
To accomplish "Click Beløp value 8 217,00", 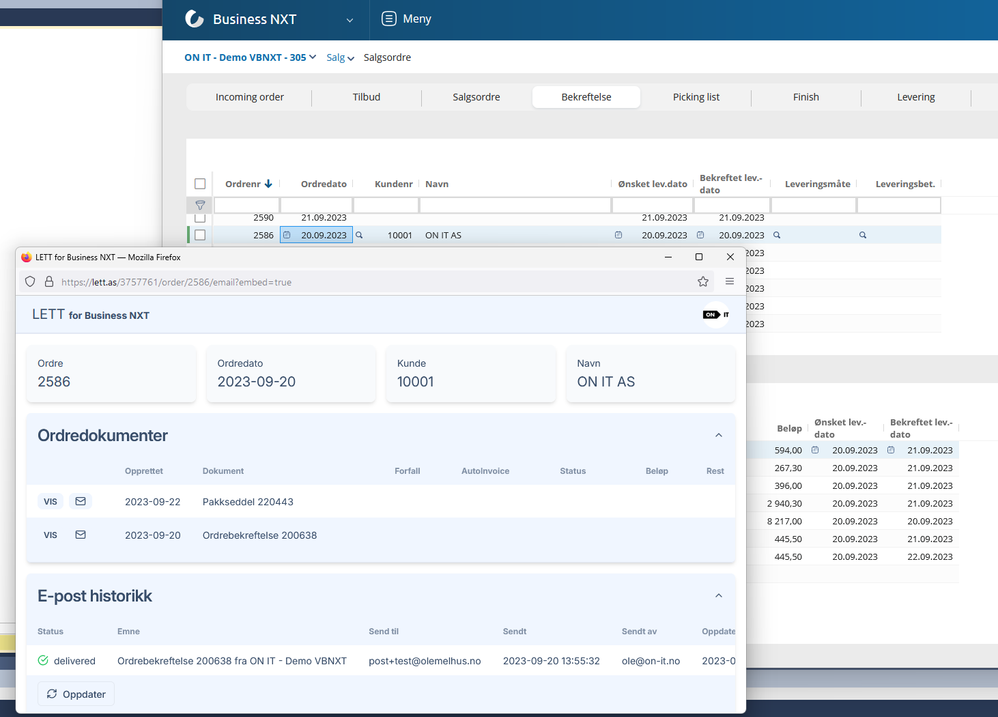I will click(x=784, y=521).
